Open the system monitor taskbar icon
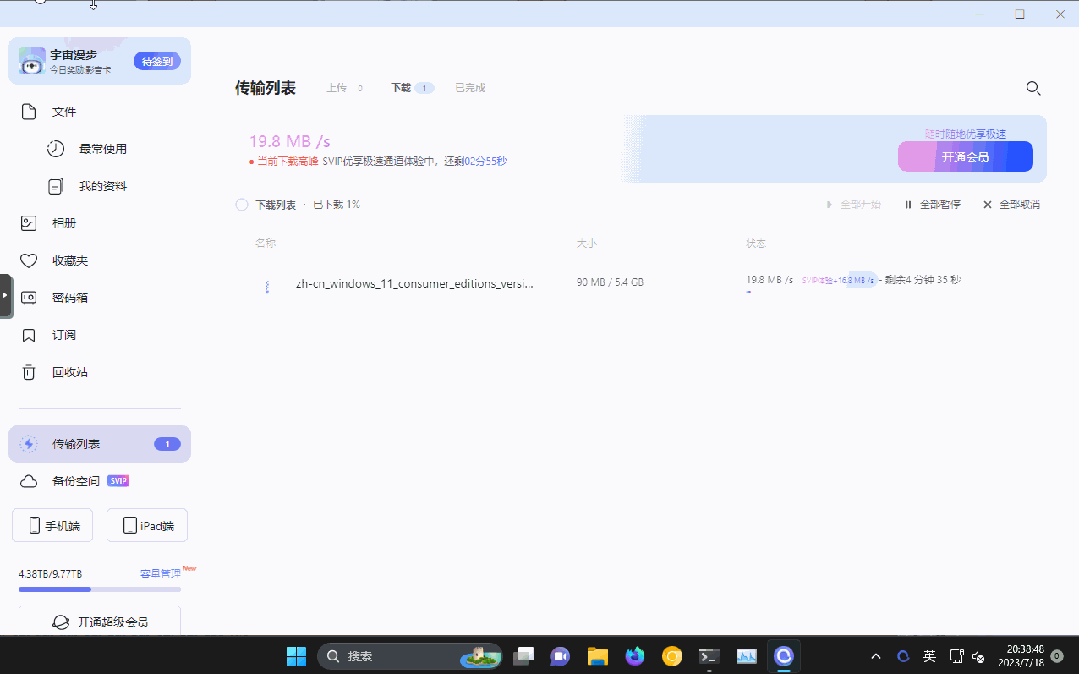1079x674 pixels. 746,656
